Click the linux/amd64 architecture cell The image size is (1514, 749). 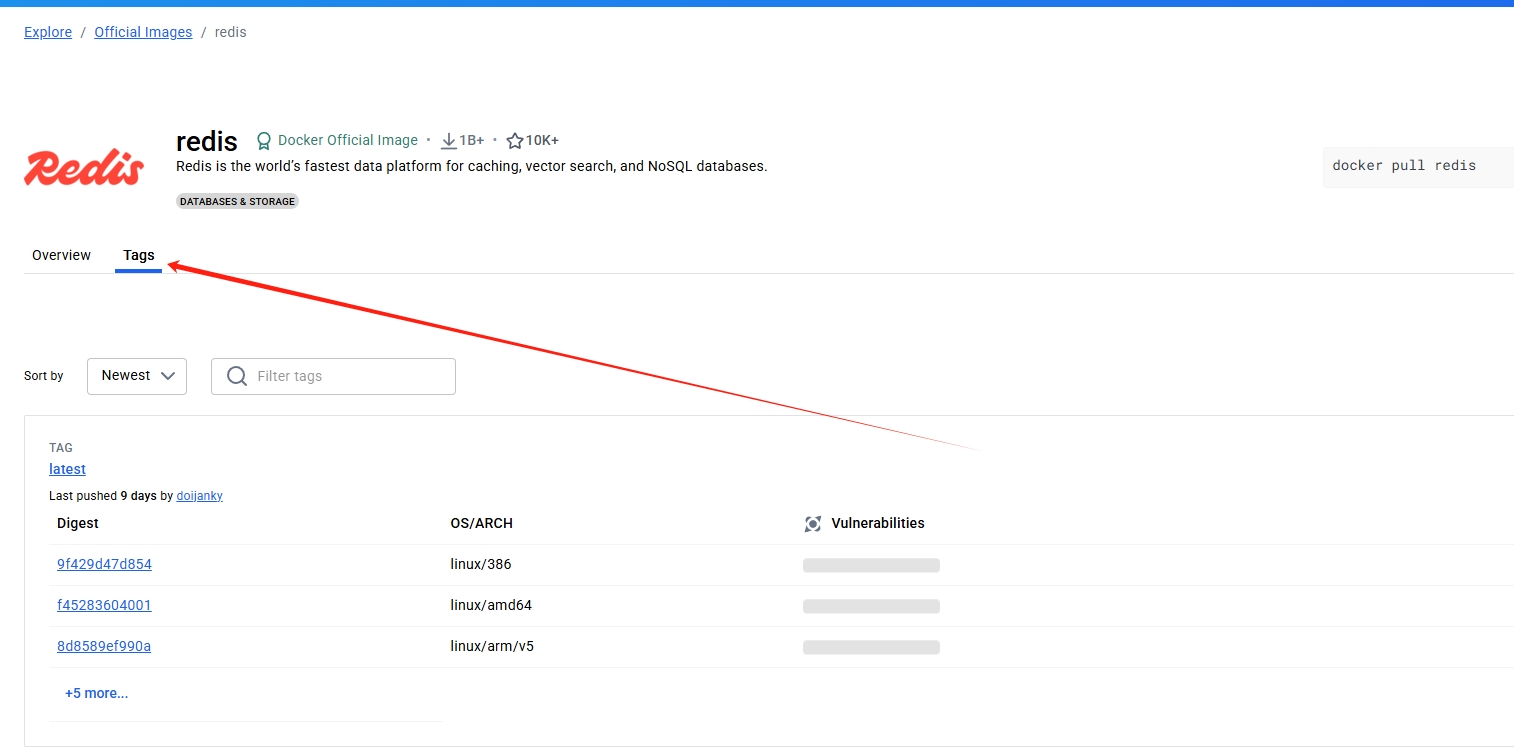coord(492,605)
